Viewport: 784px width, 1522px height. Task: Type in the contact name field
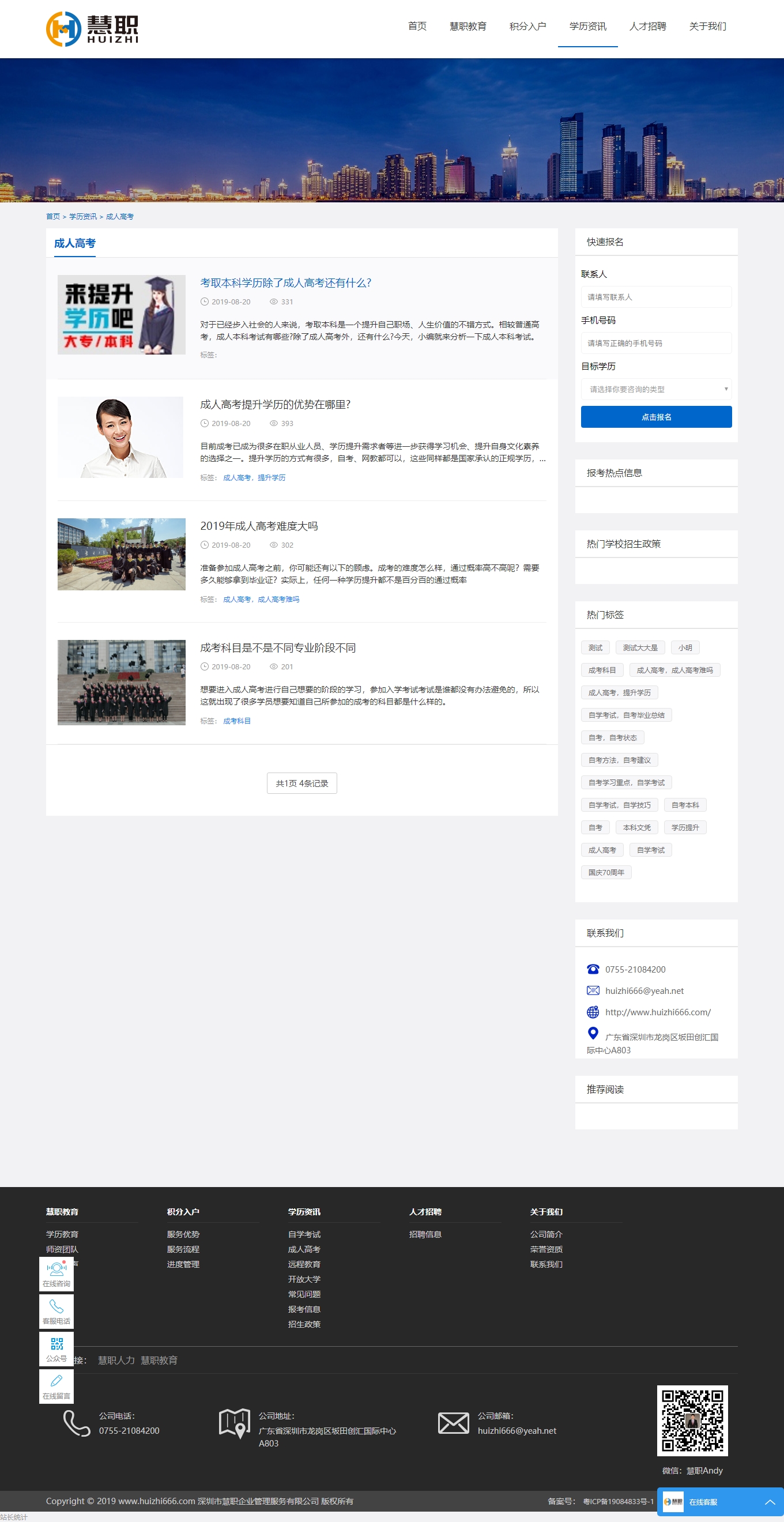[x=656, y=297]
